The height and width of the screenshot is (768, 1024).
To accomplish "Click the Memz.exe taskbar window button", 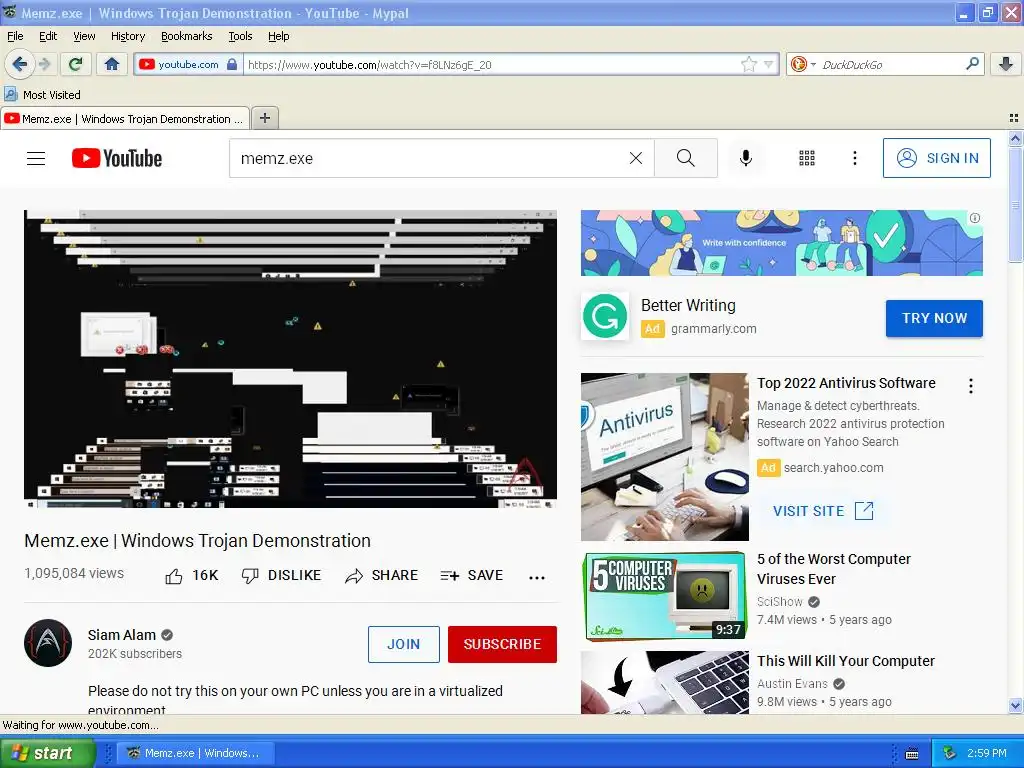I will pos(194,753).
